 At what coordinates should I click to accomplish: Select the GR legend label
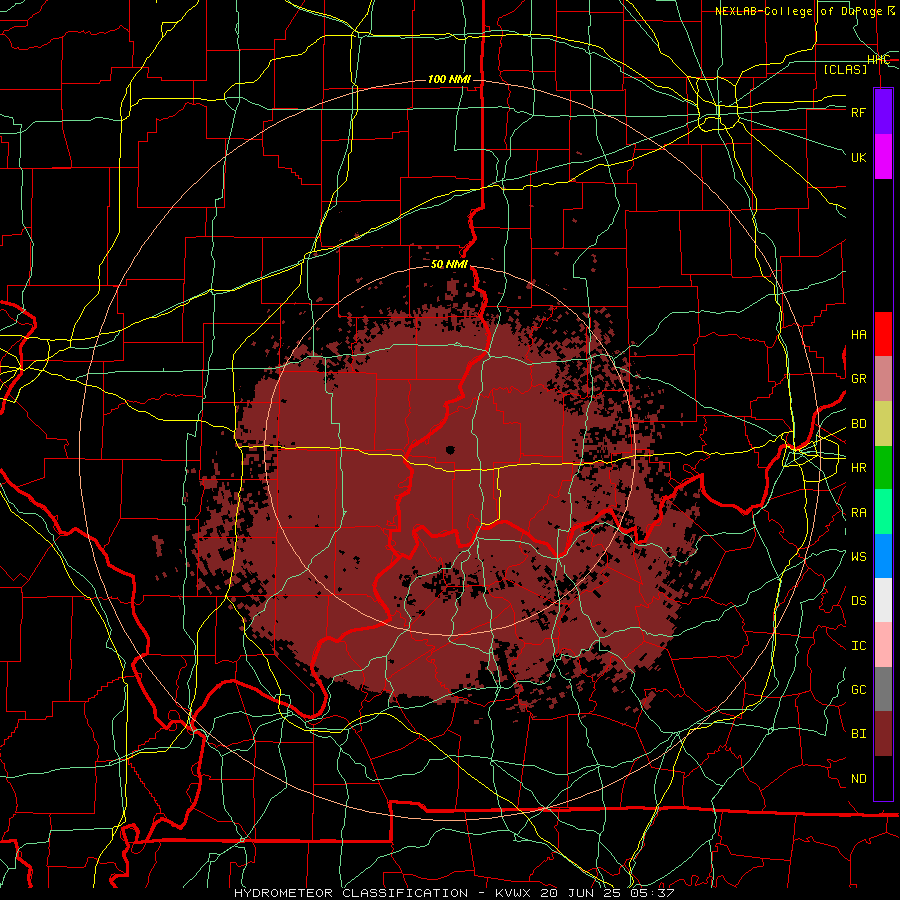click(x=858, y=379)
